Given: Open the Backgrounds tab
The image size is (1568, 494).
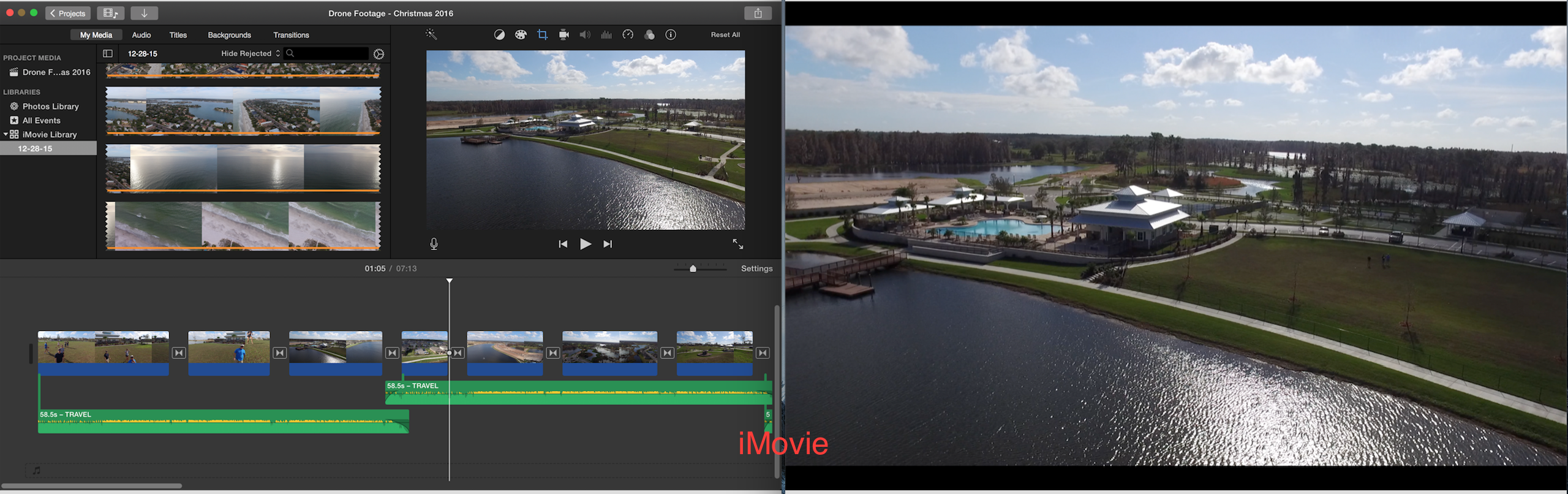Looking at the screenshot, I should pyautogui.click(x=230, y=35).
